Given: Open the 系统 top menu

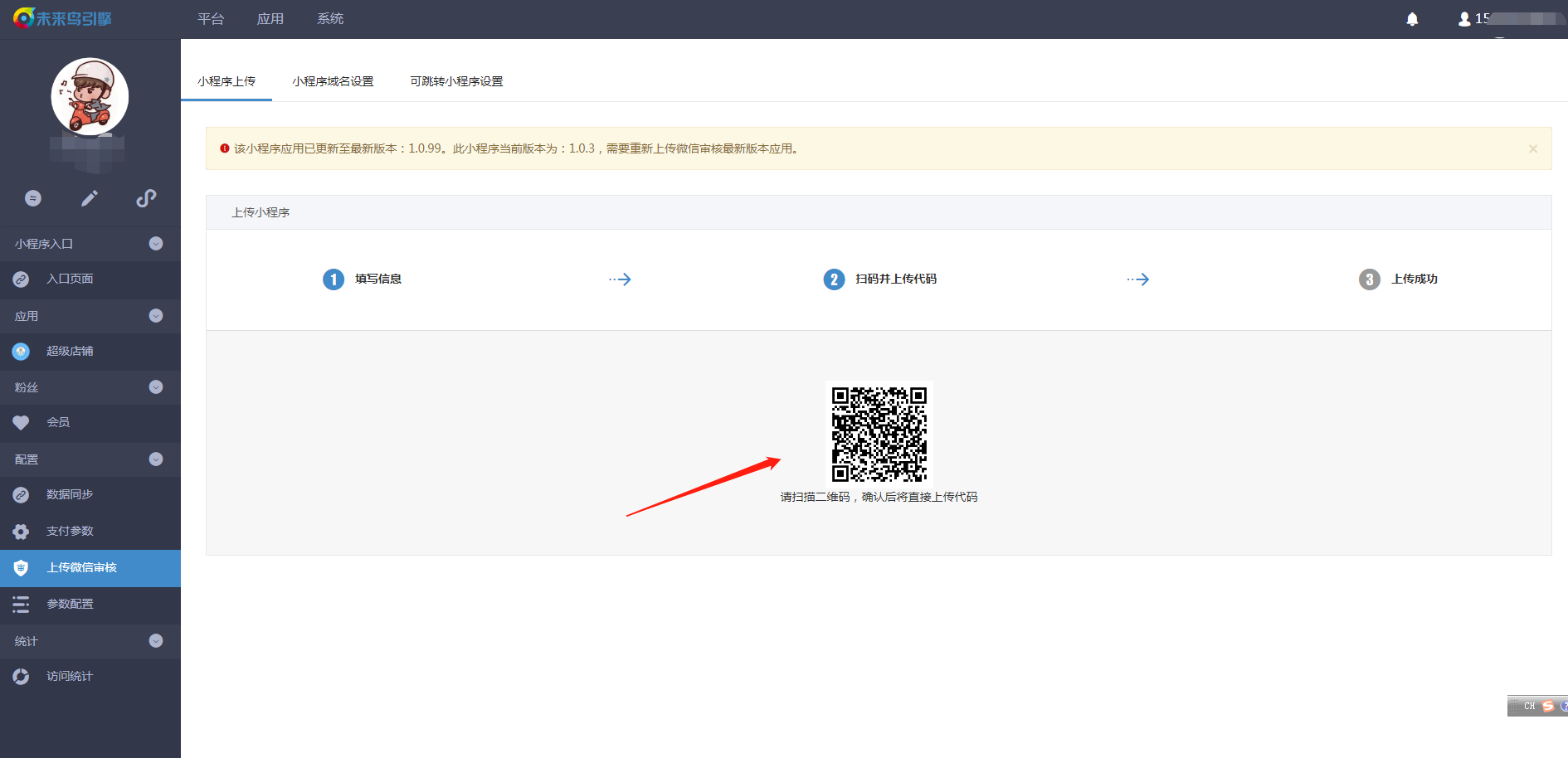Looking at the screenshot, I should pos(330,19).
